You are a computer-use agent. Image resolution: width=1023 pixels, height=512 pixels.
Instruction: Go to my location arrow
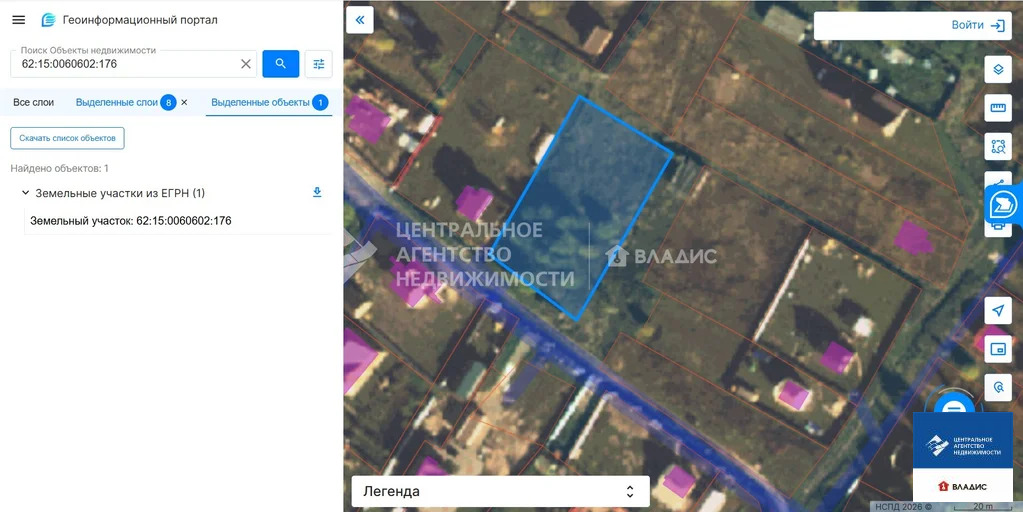click(998, 310)
